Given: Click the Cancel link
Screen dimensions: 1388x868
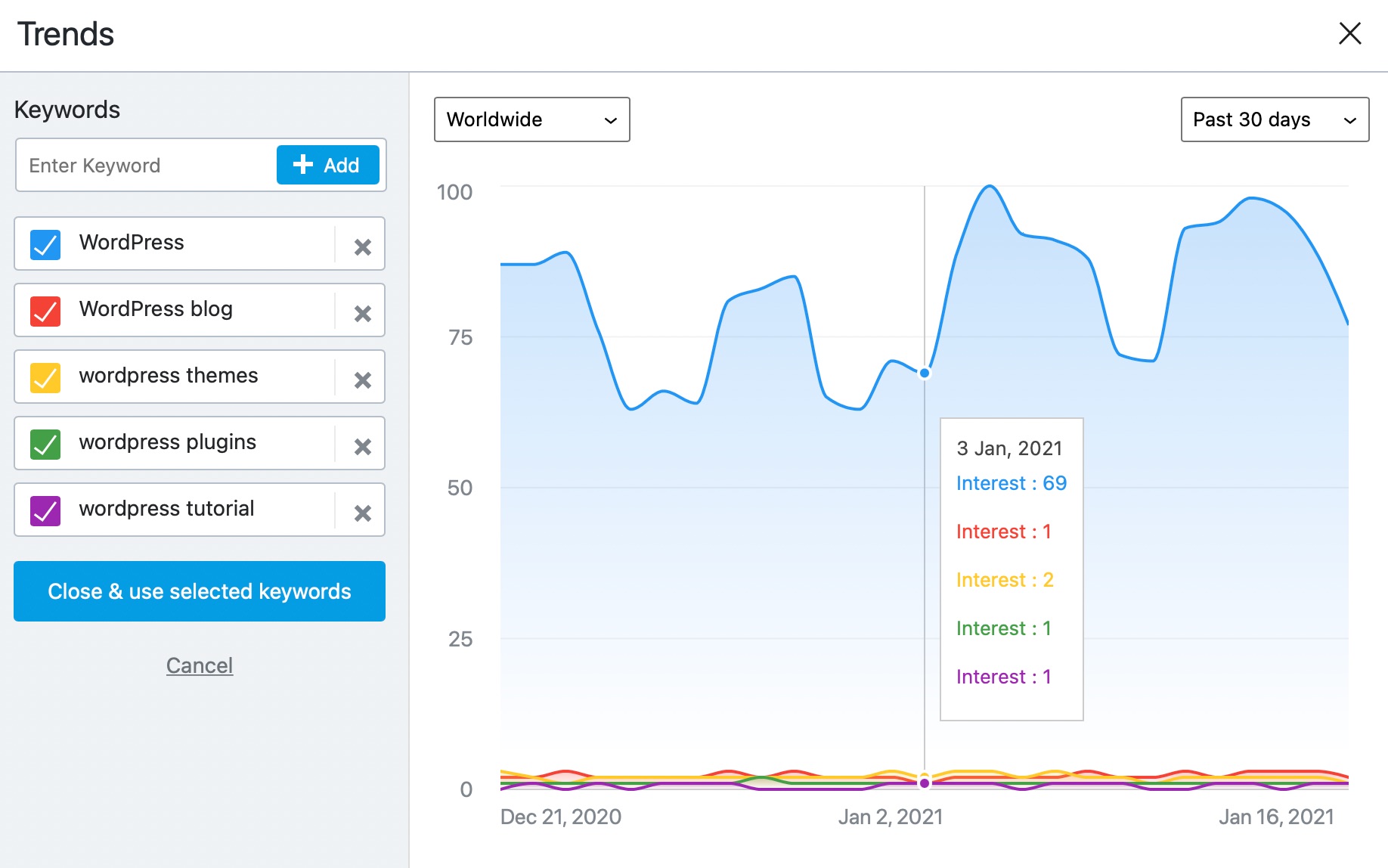Looking at the screenshot, I should [x=199, y=665].
